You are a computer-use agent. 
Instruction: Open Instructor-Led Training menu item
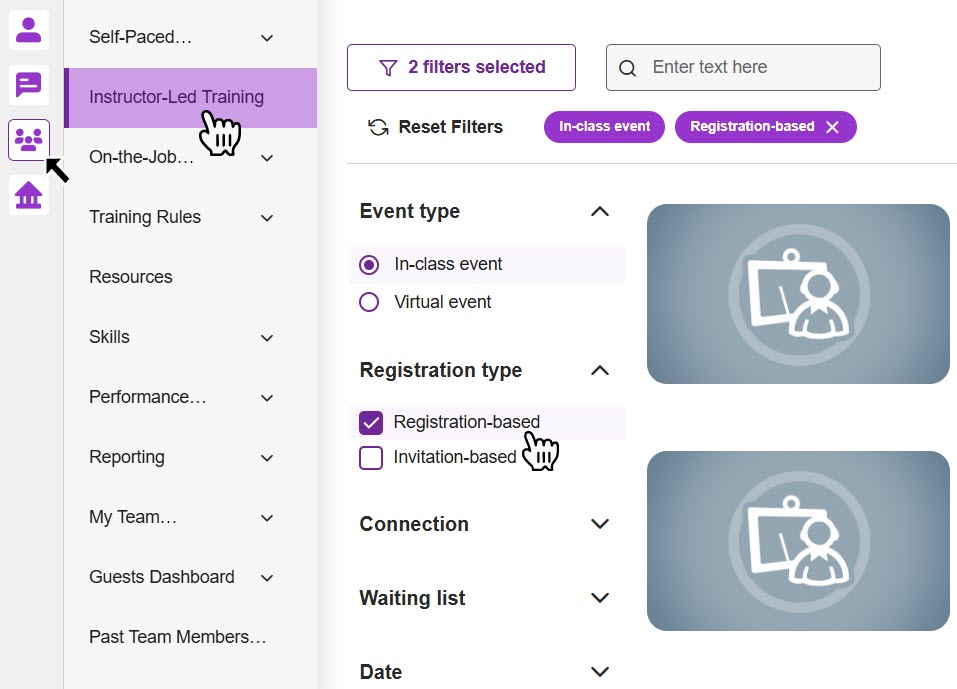click(x=176, y=98)
